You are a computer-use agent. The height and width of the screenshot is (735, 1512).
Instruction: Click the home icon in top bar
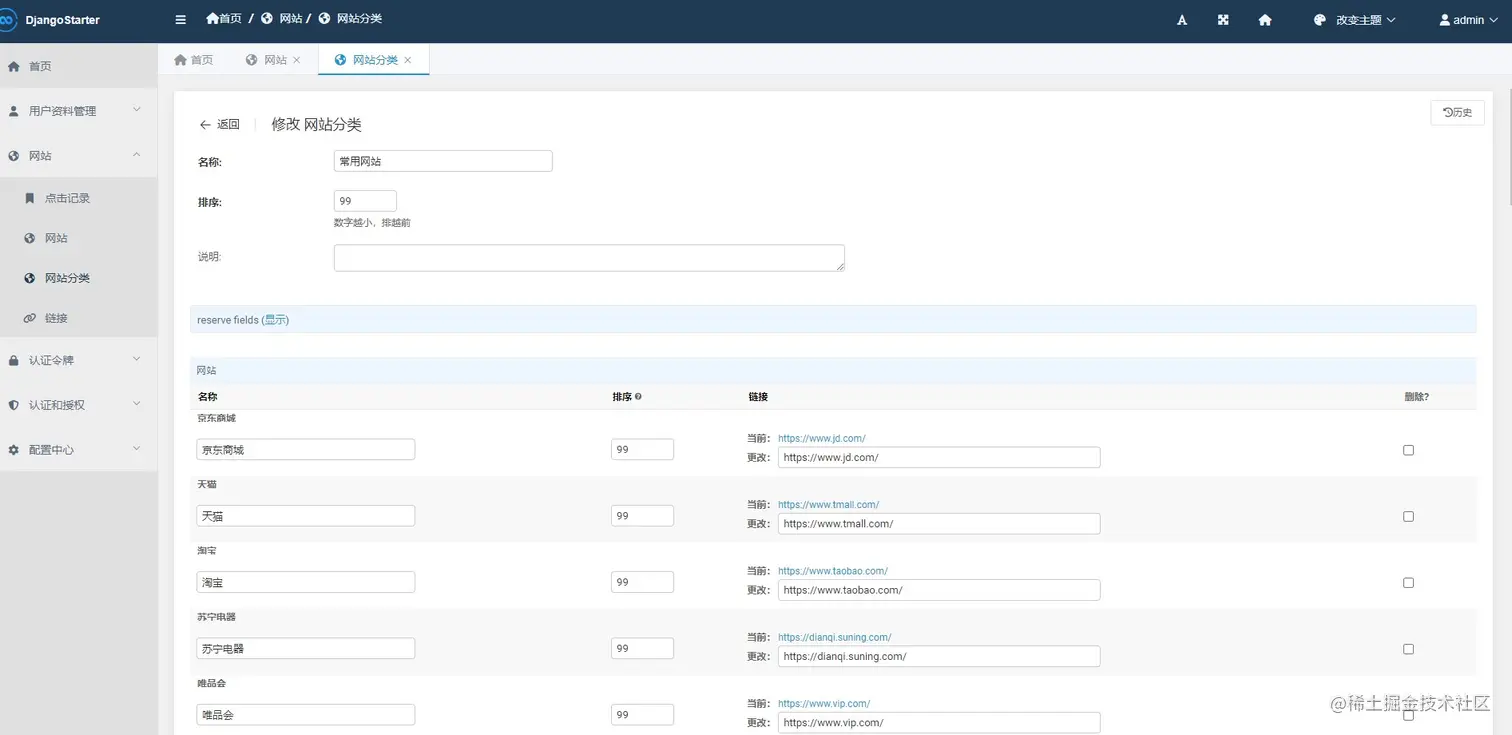(x=1265, y=20)
